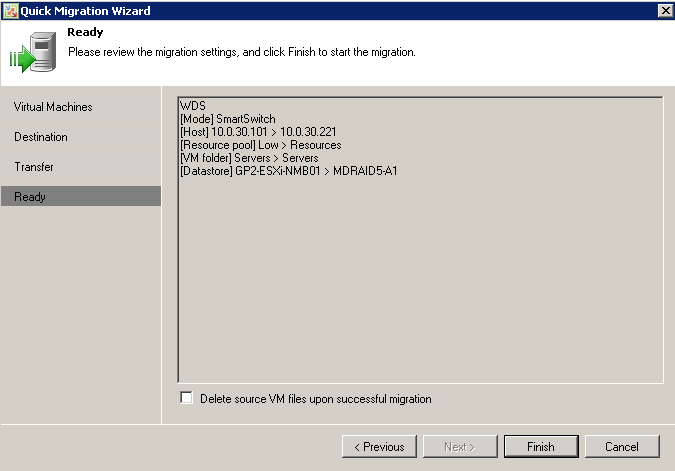This screenshot has height=471, width=675.
Task: Switch to the Transfer step
Action: click(x=34, y=167)
